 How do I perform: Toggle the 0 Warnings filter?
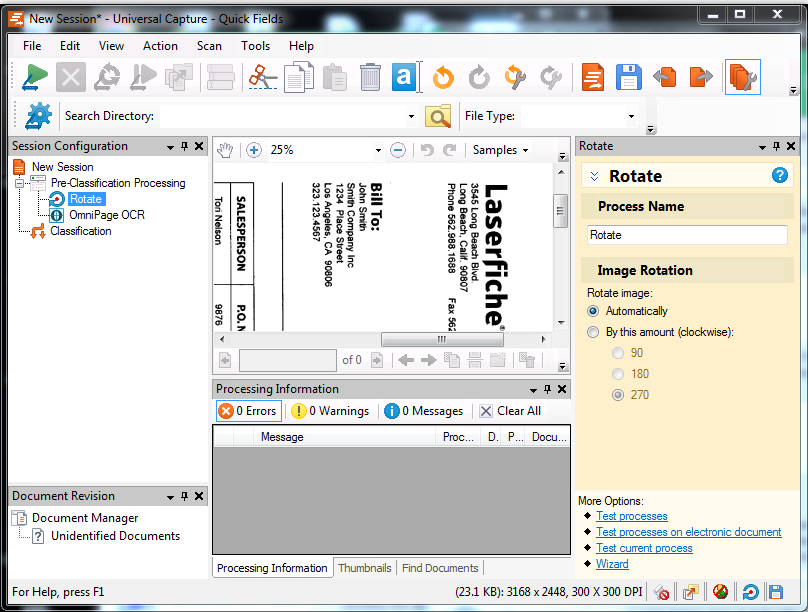point(330,411)
